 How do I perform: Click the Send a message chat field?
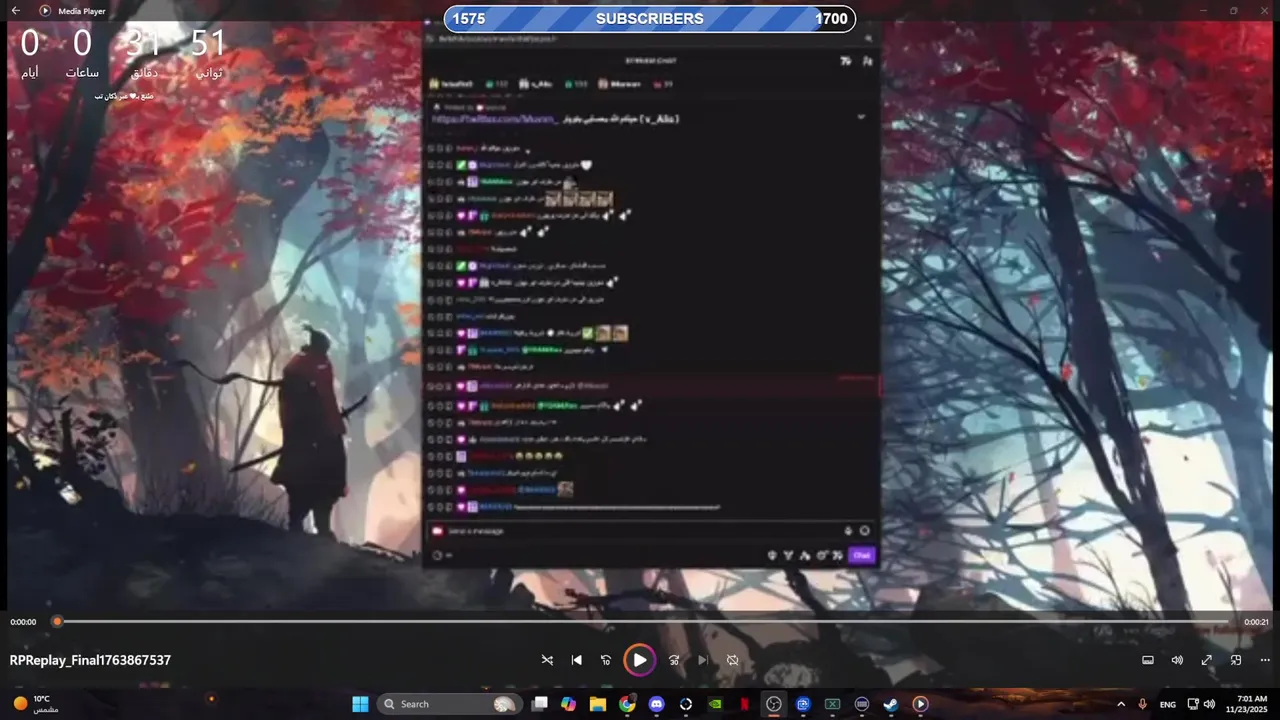point(640,531)
